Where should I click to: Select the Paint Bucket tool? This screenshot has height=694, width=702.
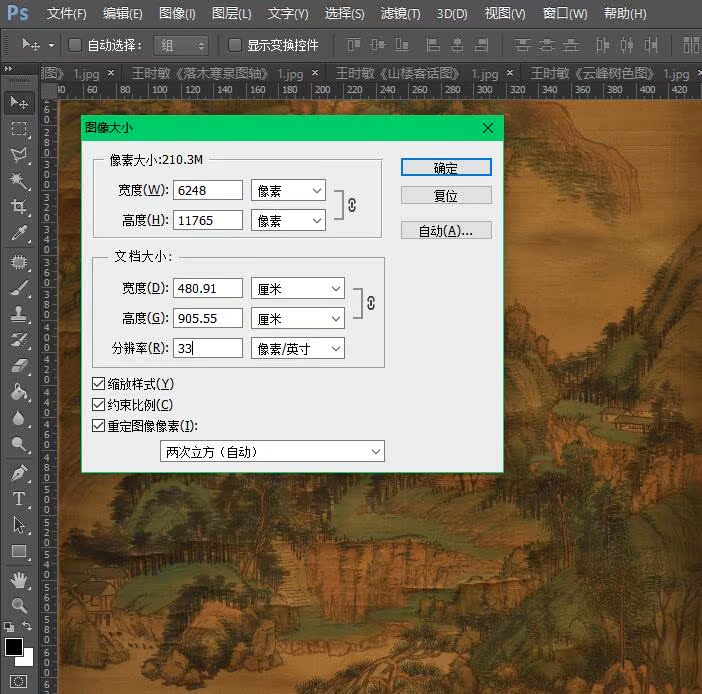tap(19, 392)
